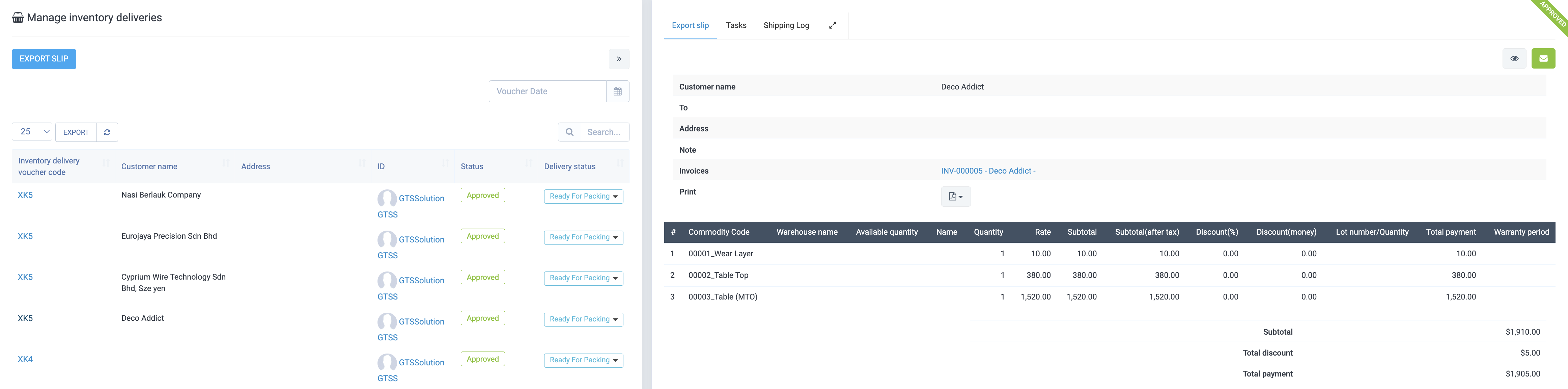The image size is (1568, 389).
Task: Open the Print PDF dropdown
Action: click(955, 196)
